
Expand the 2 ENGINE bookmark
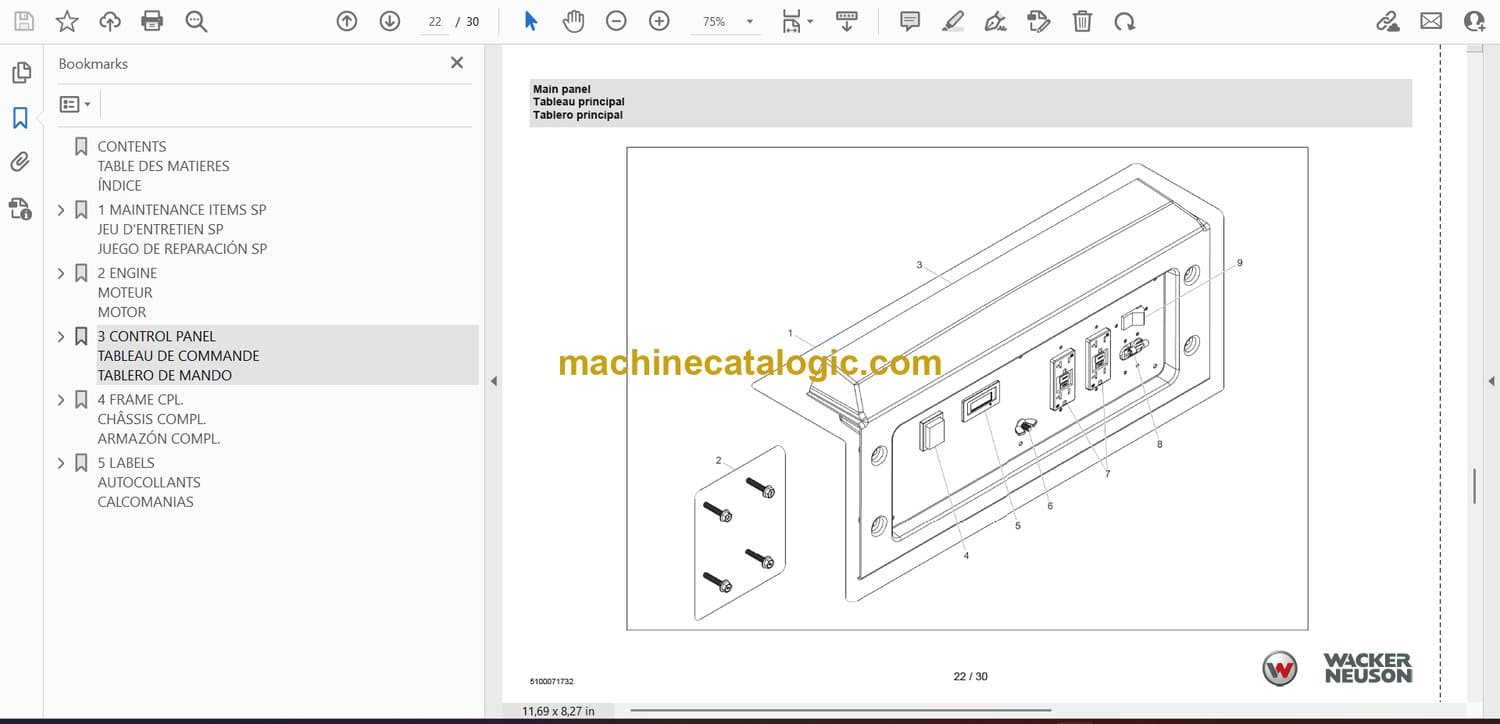coord(61,273)
